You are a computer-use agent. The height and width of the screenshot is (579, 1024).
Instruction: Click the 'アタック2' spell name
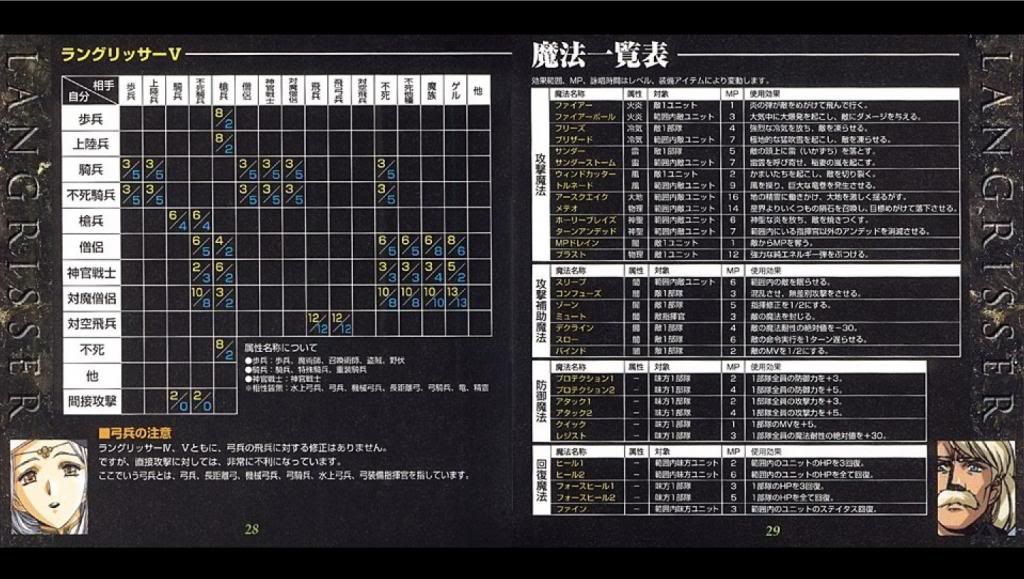(x=573, y=413)
